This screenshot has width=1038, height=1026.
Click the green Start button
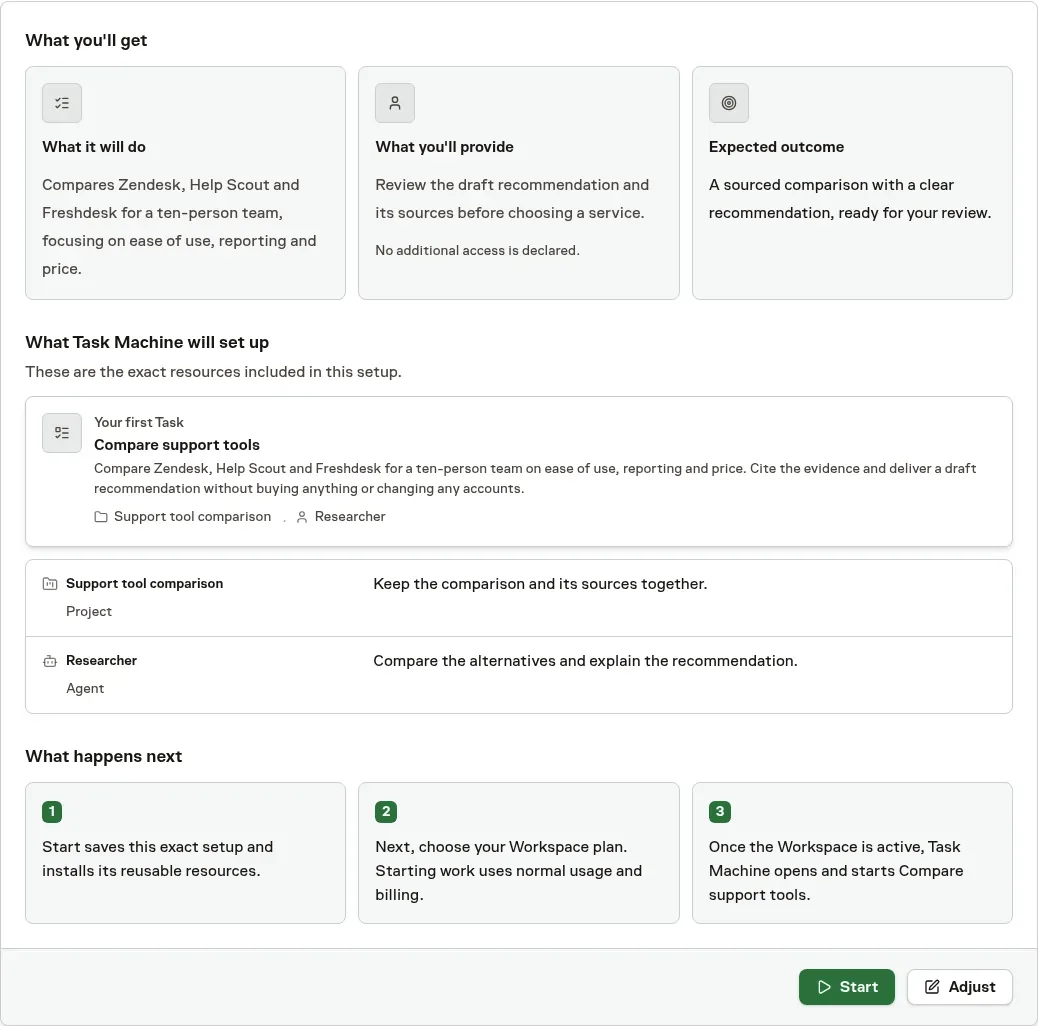pyautogui.click(x=846, y=986)
